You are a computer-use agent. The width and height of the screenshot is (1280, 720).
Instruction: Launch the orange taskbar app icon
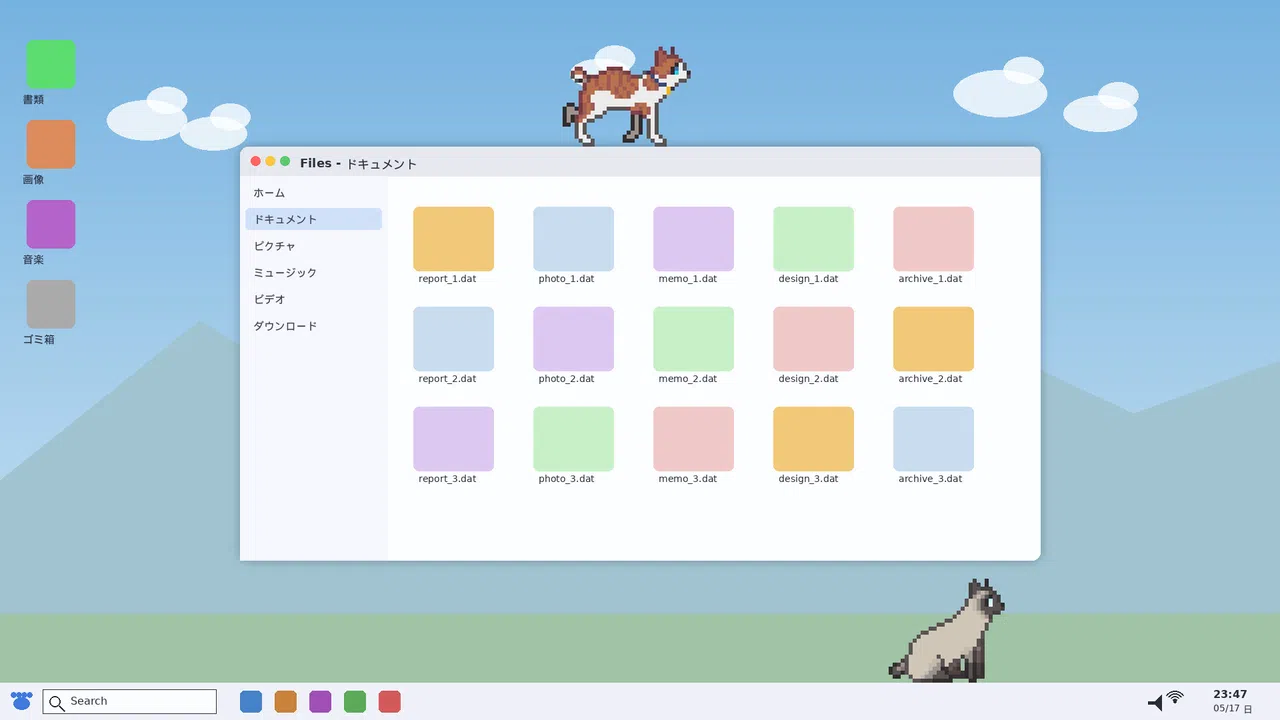pos(286,702)
